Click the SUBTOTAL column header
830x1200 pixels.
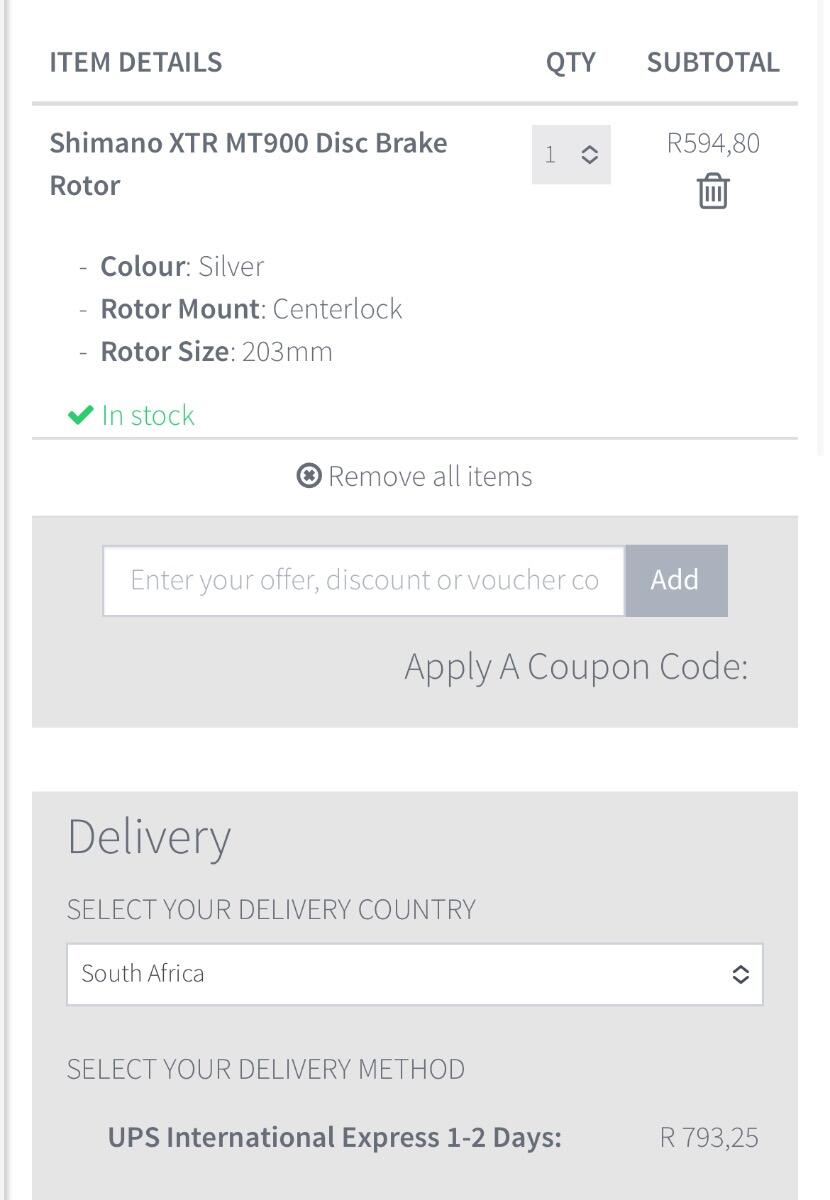(x=713, y=62)
